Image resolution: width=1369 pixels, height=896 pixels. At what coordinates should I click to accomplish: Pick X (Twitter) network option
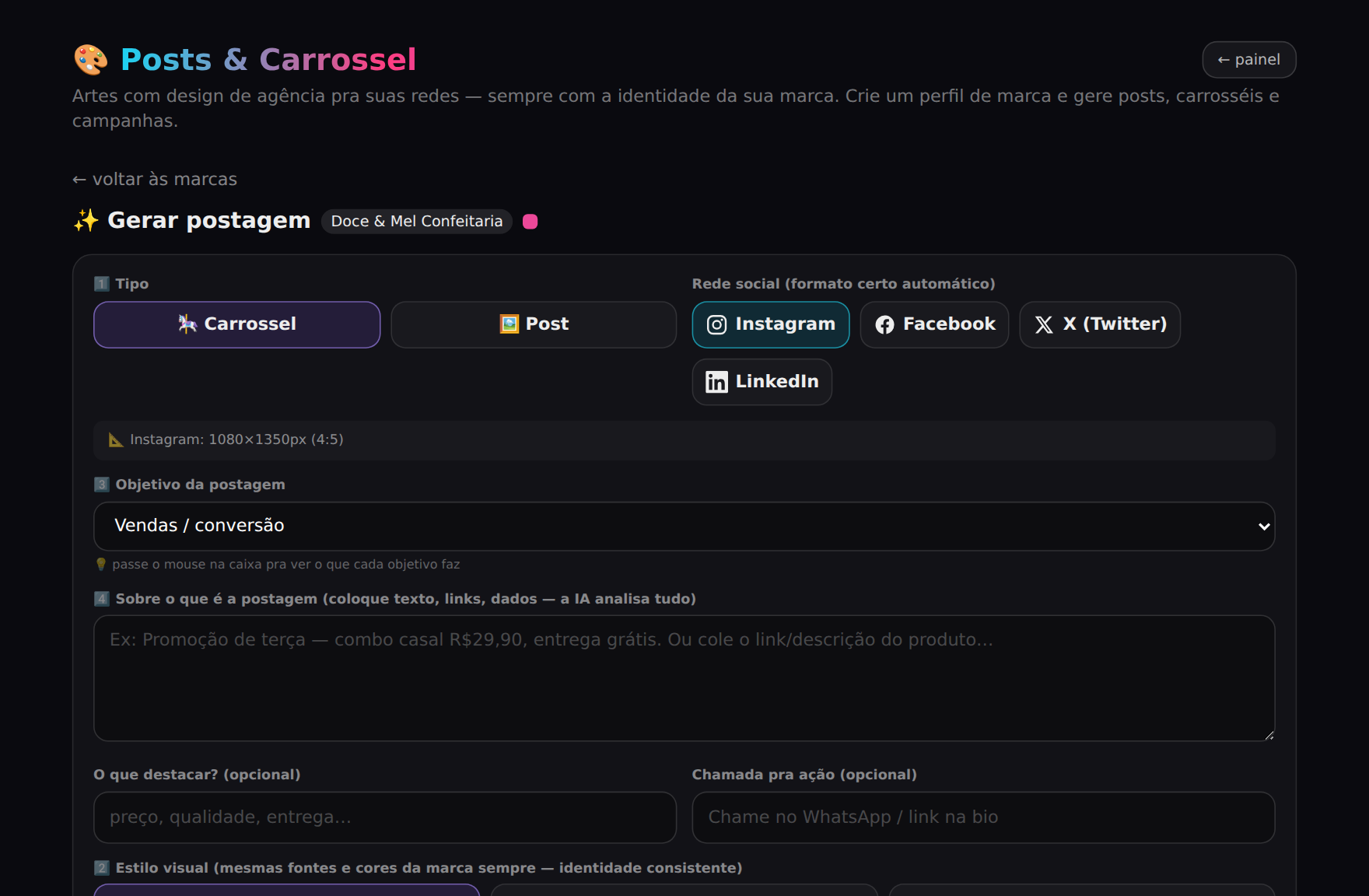point(1100,324)
